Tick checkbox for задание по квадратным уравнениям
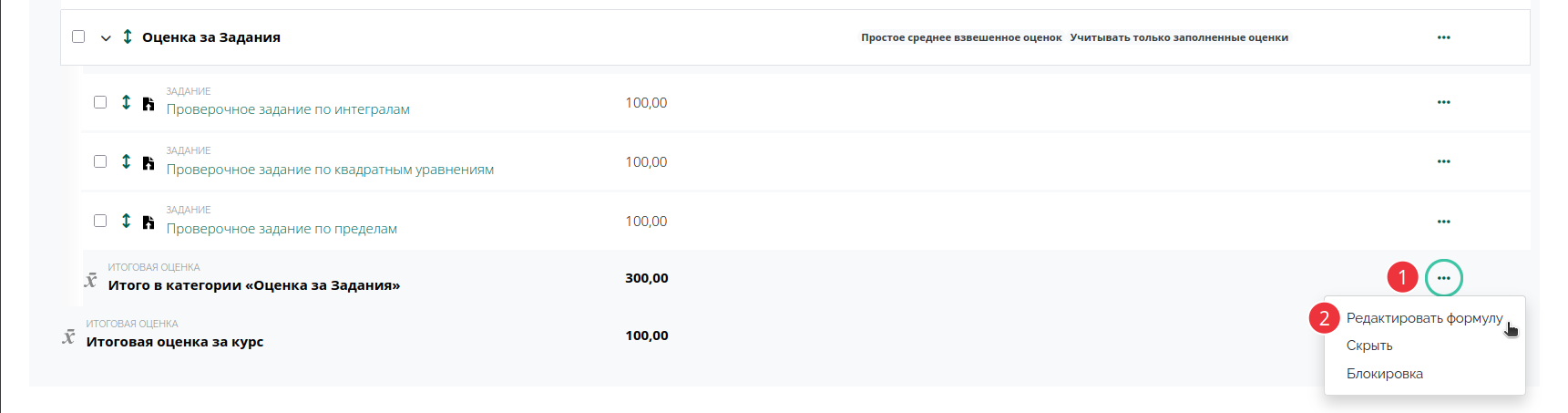Viewport: 1568px width, 413px height. 100,161
